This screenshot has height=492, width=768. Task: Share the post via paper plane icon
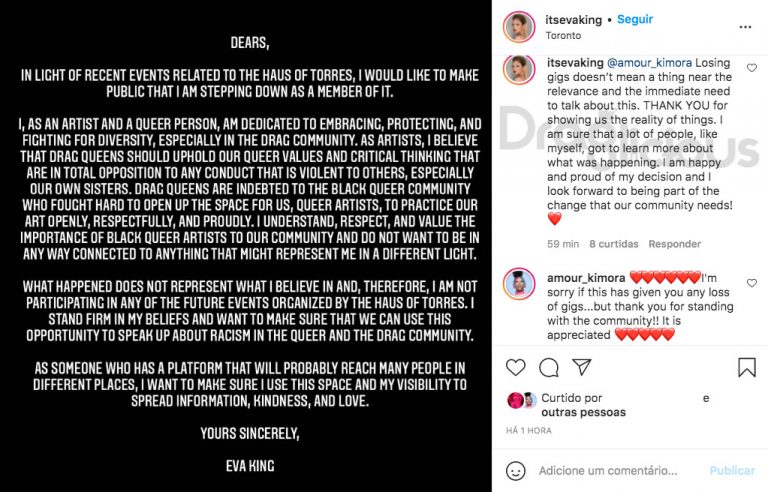[x=582, y=367]
